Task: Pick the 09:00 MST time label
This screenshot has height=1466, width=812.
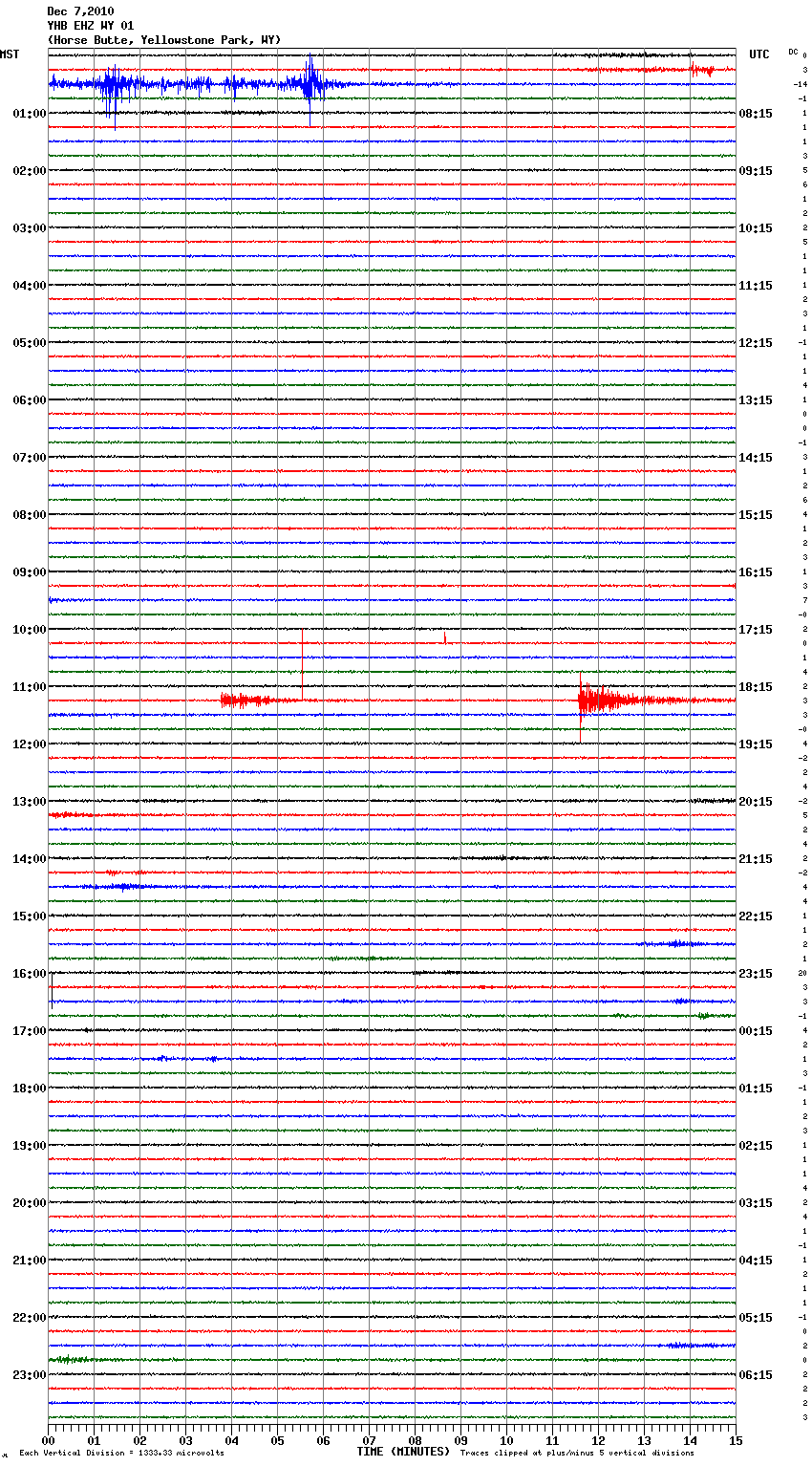Action: pyautogui.click(x=30, y=572)
